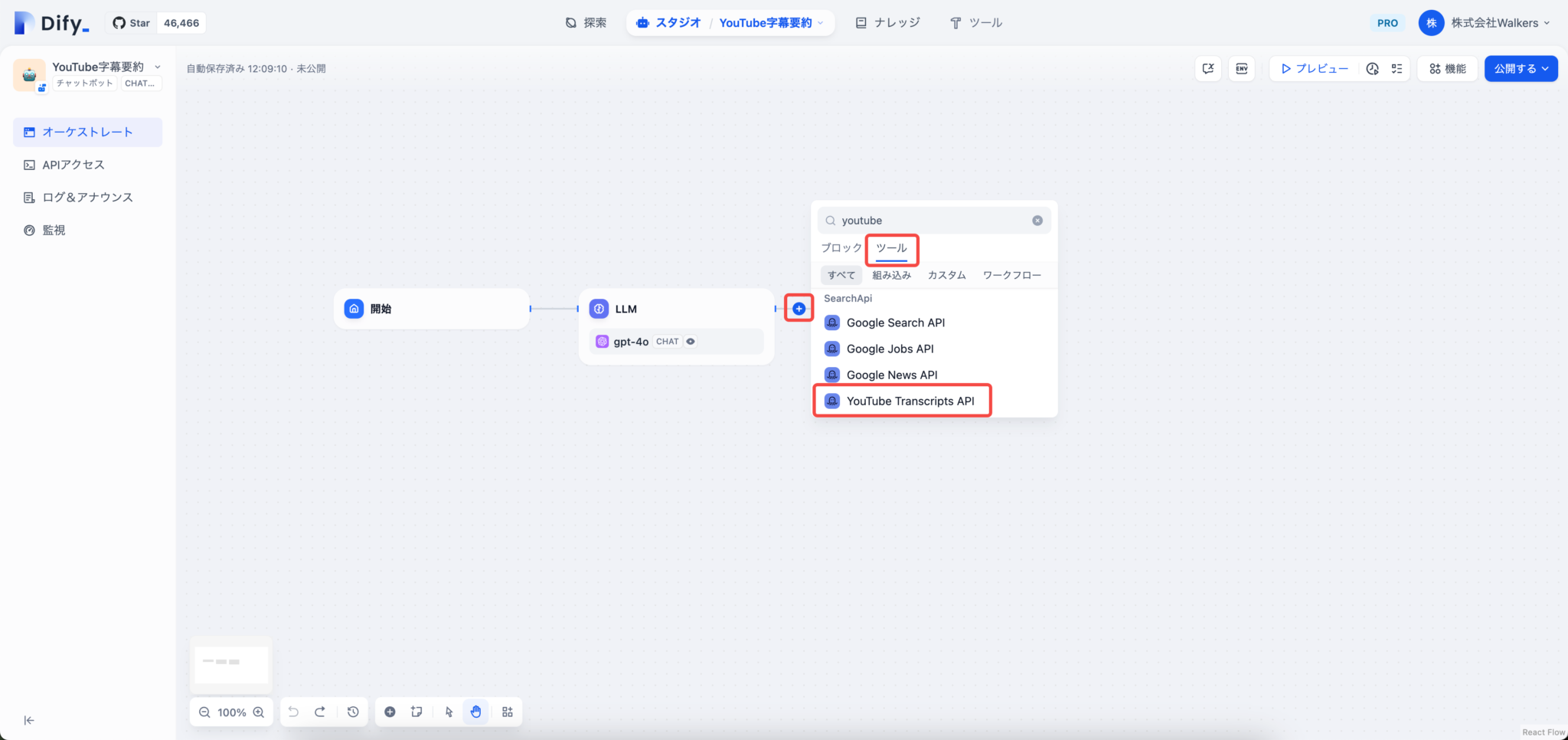Switch to pointer mode in canvas controls
Viewport: 1568px width, 740px height.
448,712
